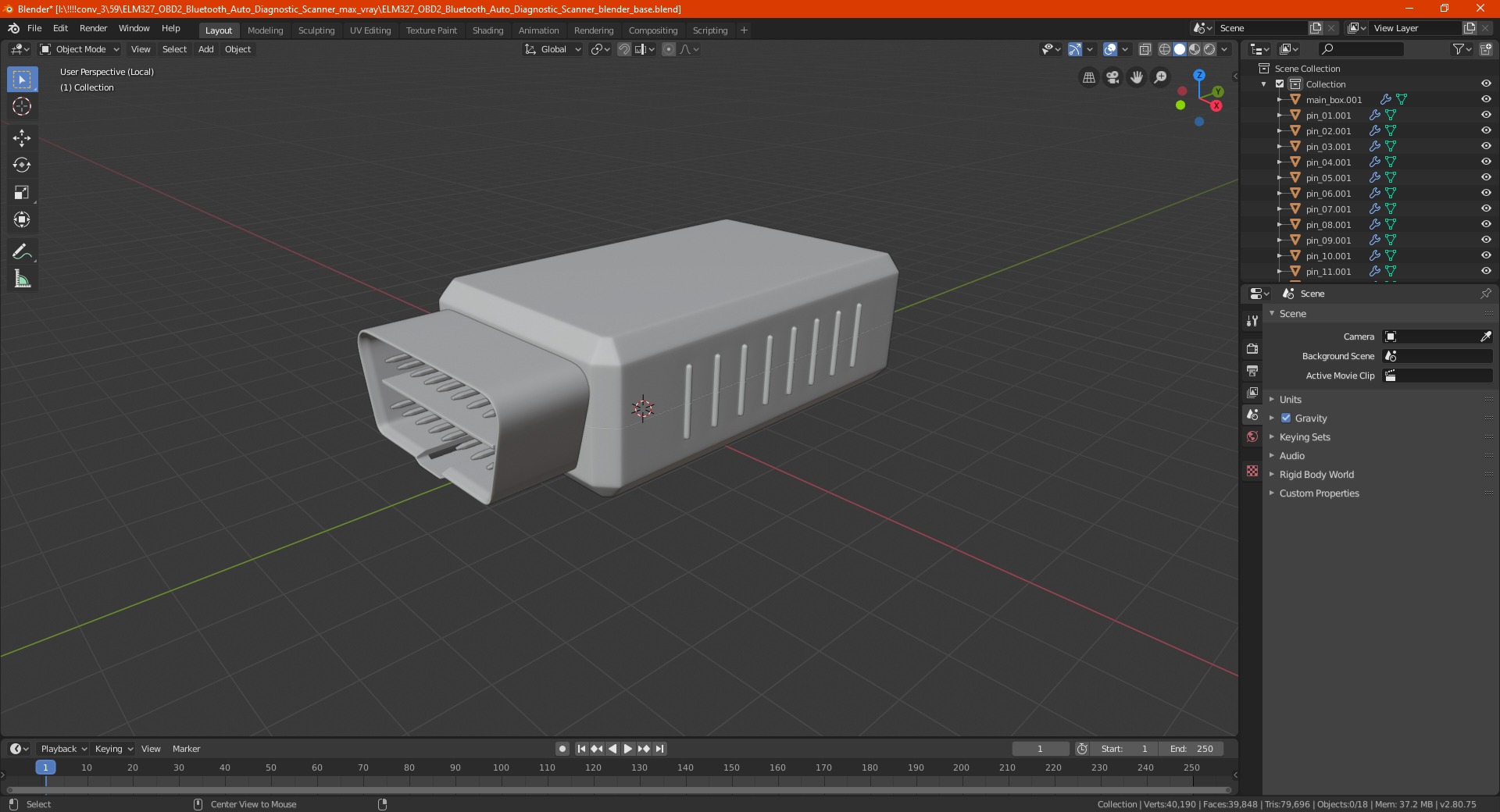This screenshot has height=812, width=1500.
Task: Choose the Rotate tool
Action: (x=22, y=166)
